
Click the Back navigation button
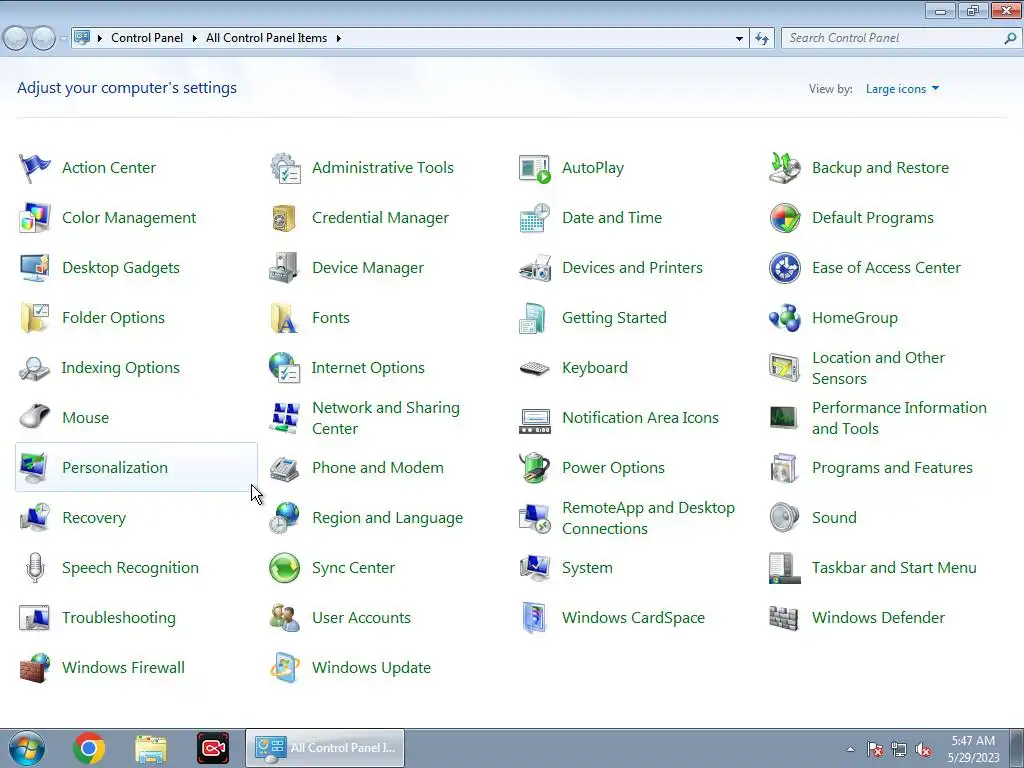click(x=16, y=39)
